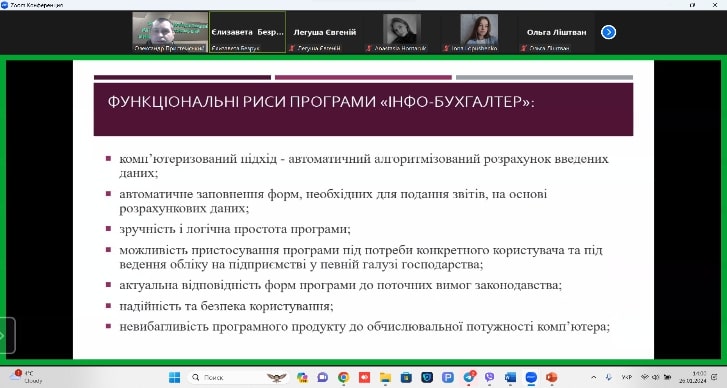Open the blue P app on taskbar

(448, 377)
